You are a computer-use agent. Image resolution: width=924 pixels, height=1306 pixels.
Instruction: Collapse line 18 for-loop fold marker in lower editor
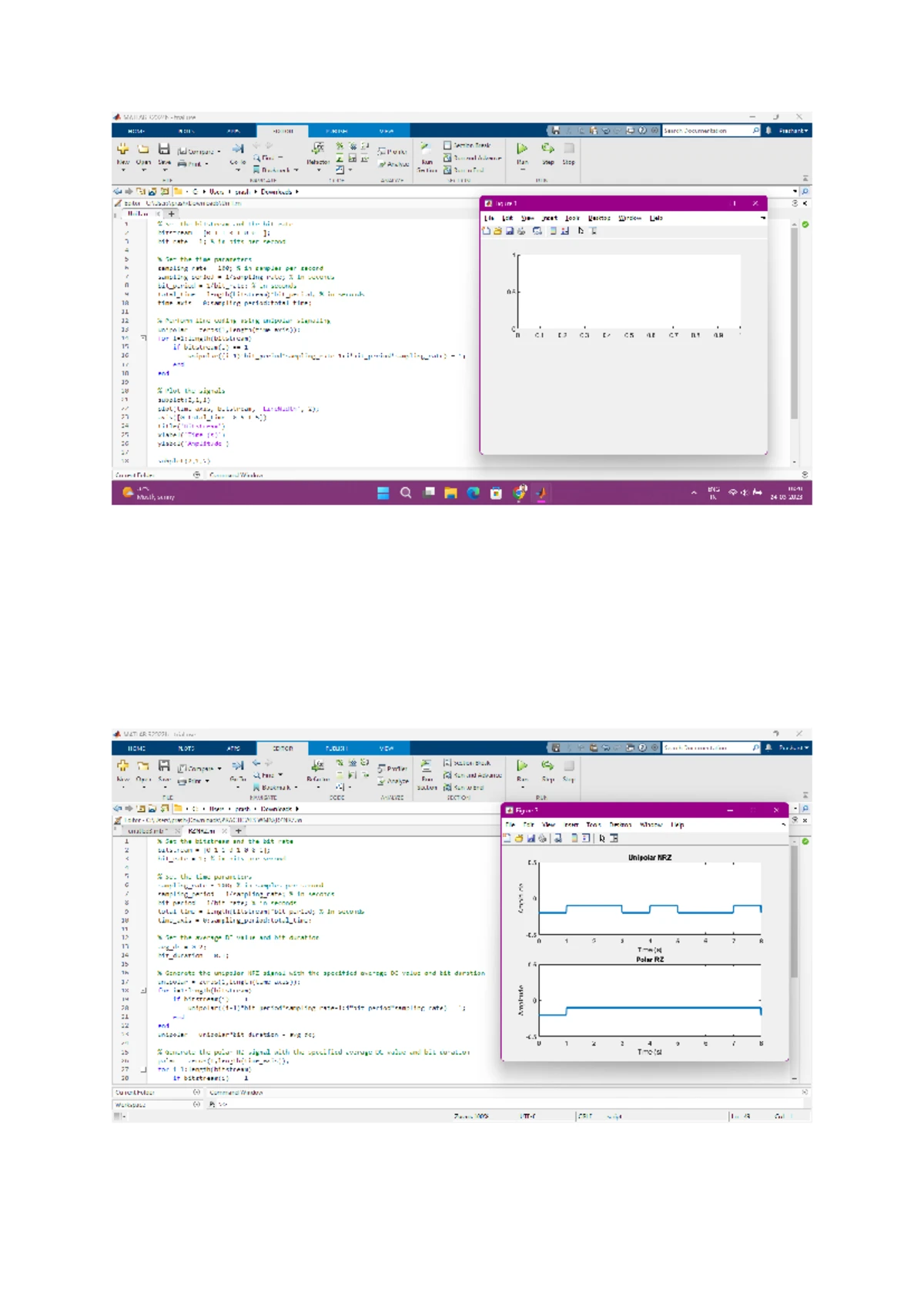point(143,990)
